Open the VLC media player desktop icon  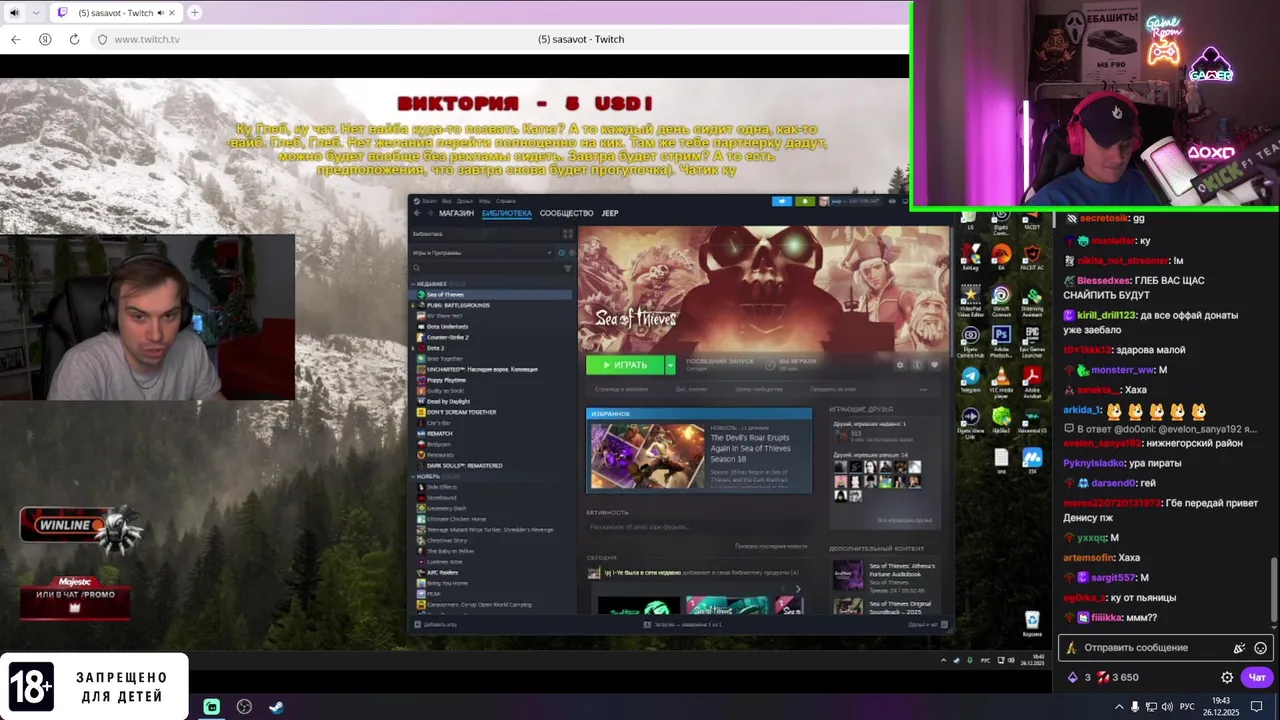click(1001, 380)
